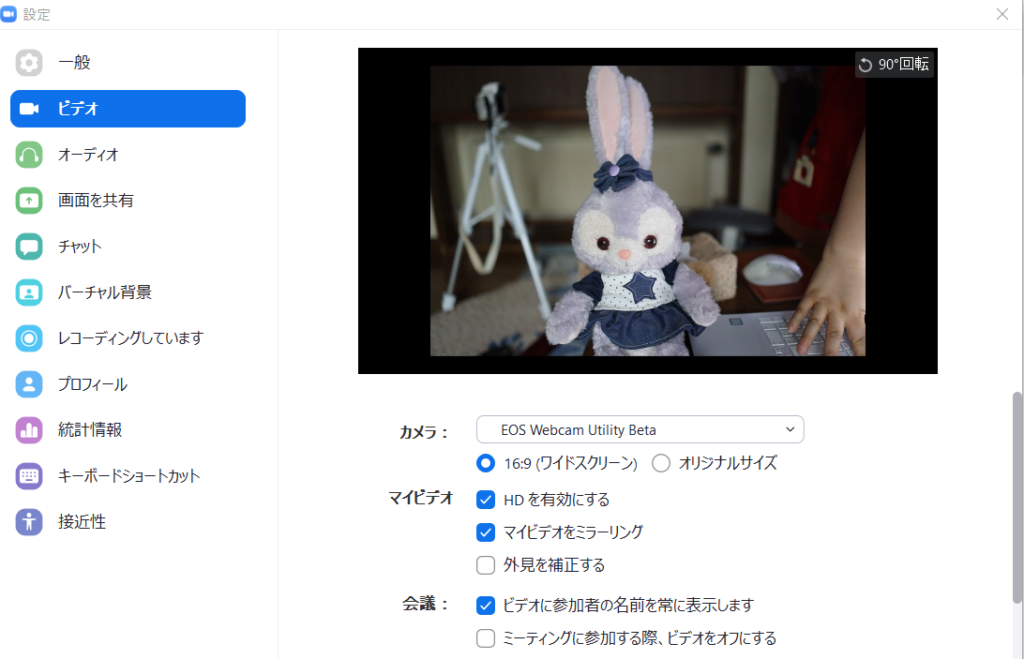Click the Share Screen green arrow icon
This screenshot has width=1024, height=659.
click(x=29, y=201)
